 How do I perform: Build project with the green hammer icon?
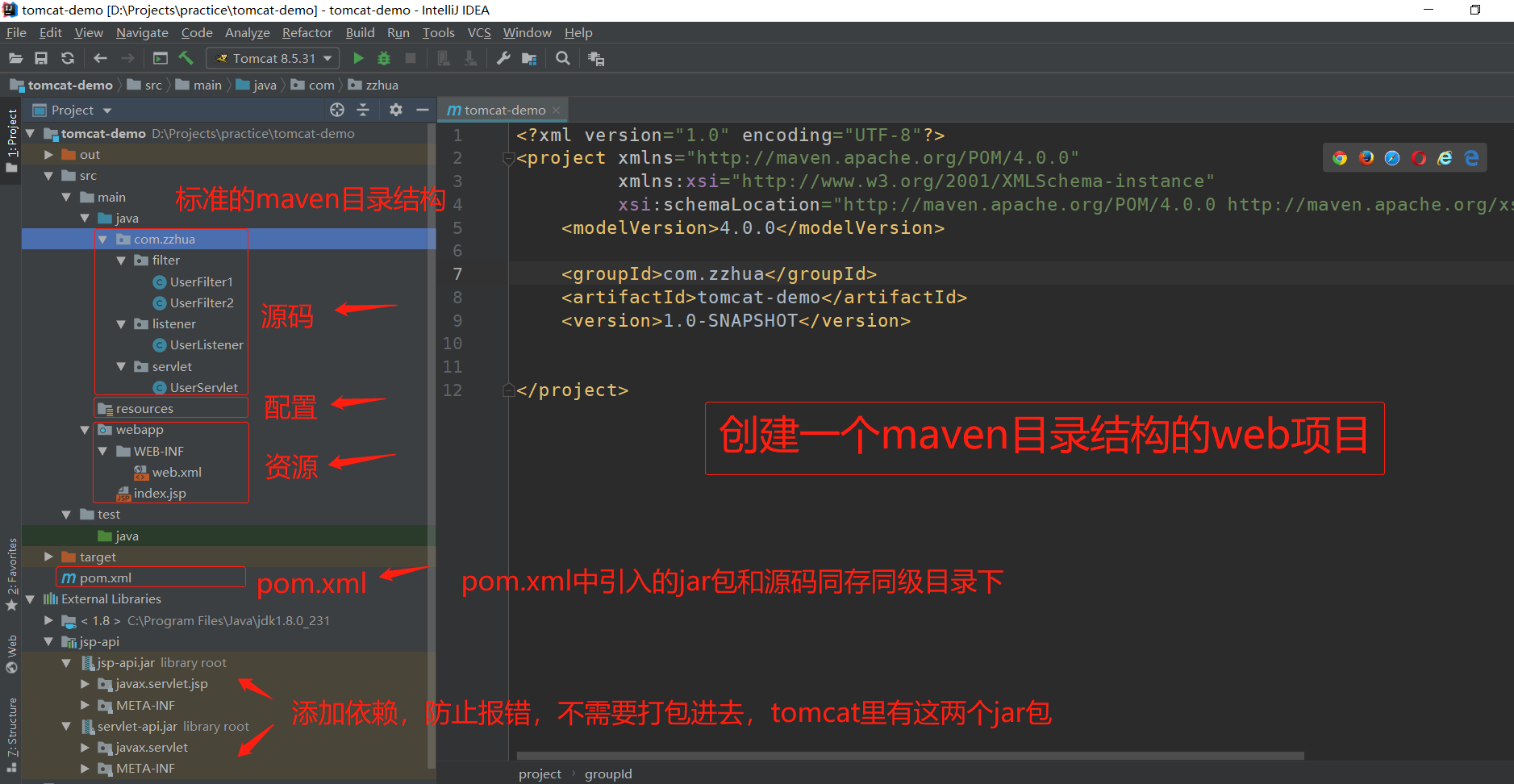(x=186, y=58)
